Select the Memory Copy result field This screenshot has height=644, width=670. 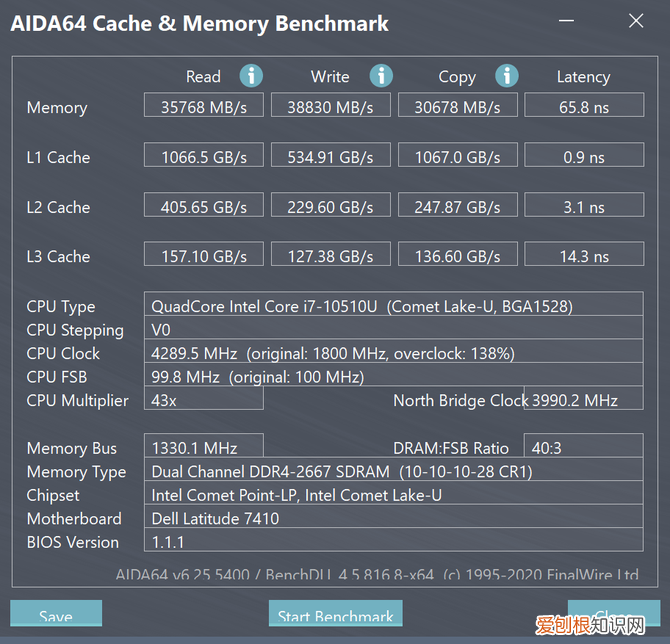click(x=457, y=106)
